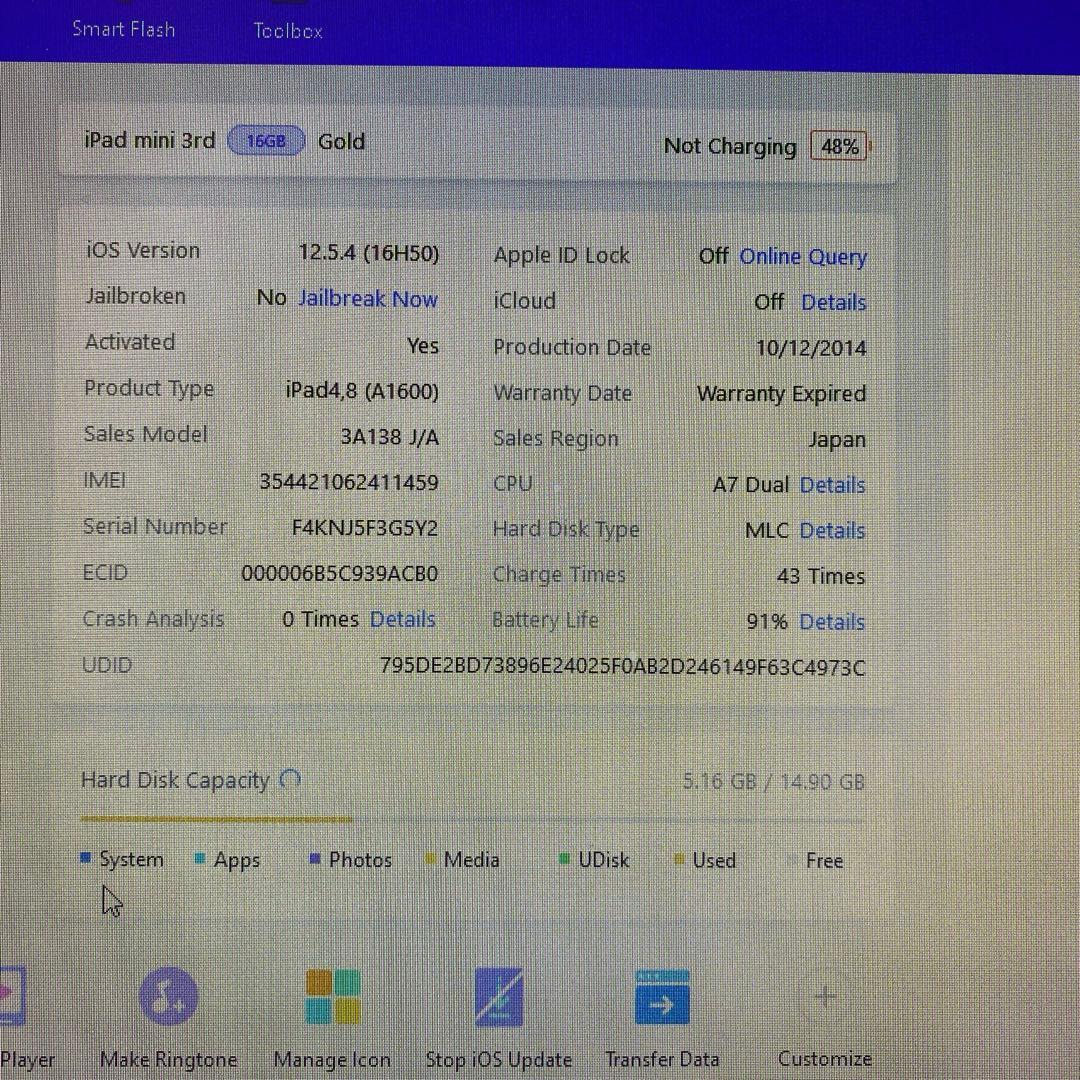Click the Jailbreak Now link
This screenshot has height=1080, width=1080.
[368, 299]
